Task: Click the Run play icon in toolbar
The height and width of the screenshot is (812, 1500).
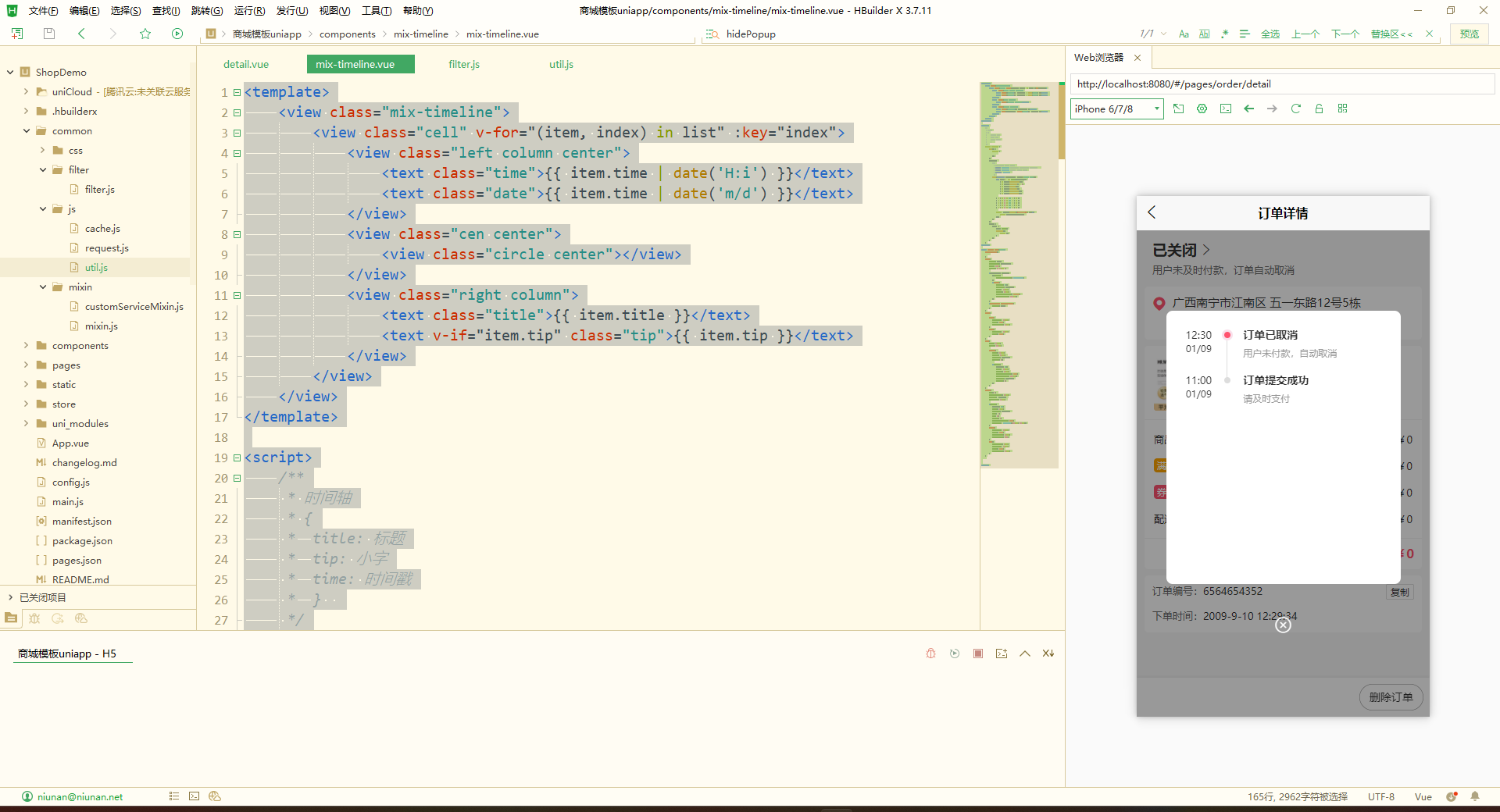Action: (x=177, y=34)
